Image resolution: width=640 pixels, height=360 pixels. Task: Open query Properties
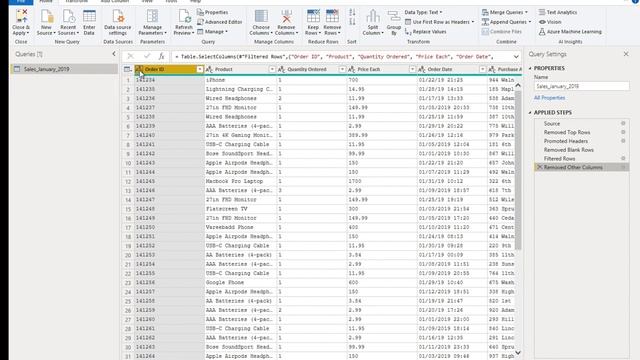213,12
